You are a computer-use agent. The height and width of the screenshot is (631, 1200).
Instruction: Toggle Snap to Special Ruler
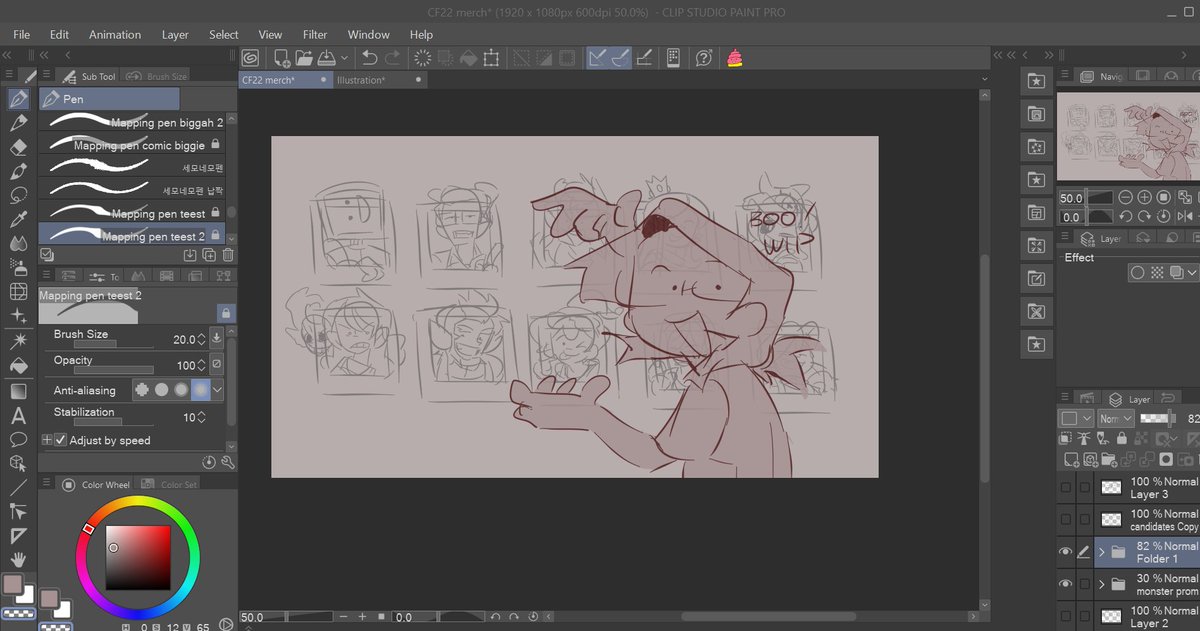[621, 58]
